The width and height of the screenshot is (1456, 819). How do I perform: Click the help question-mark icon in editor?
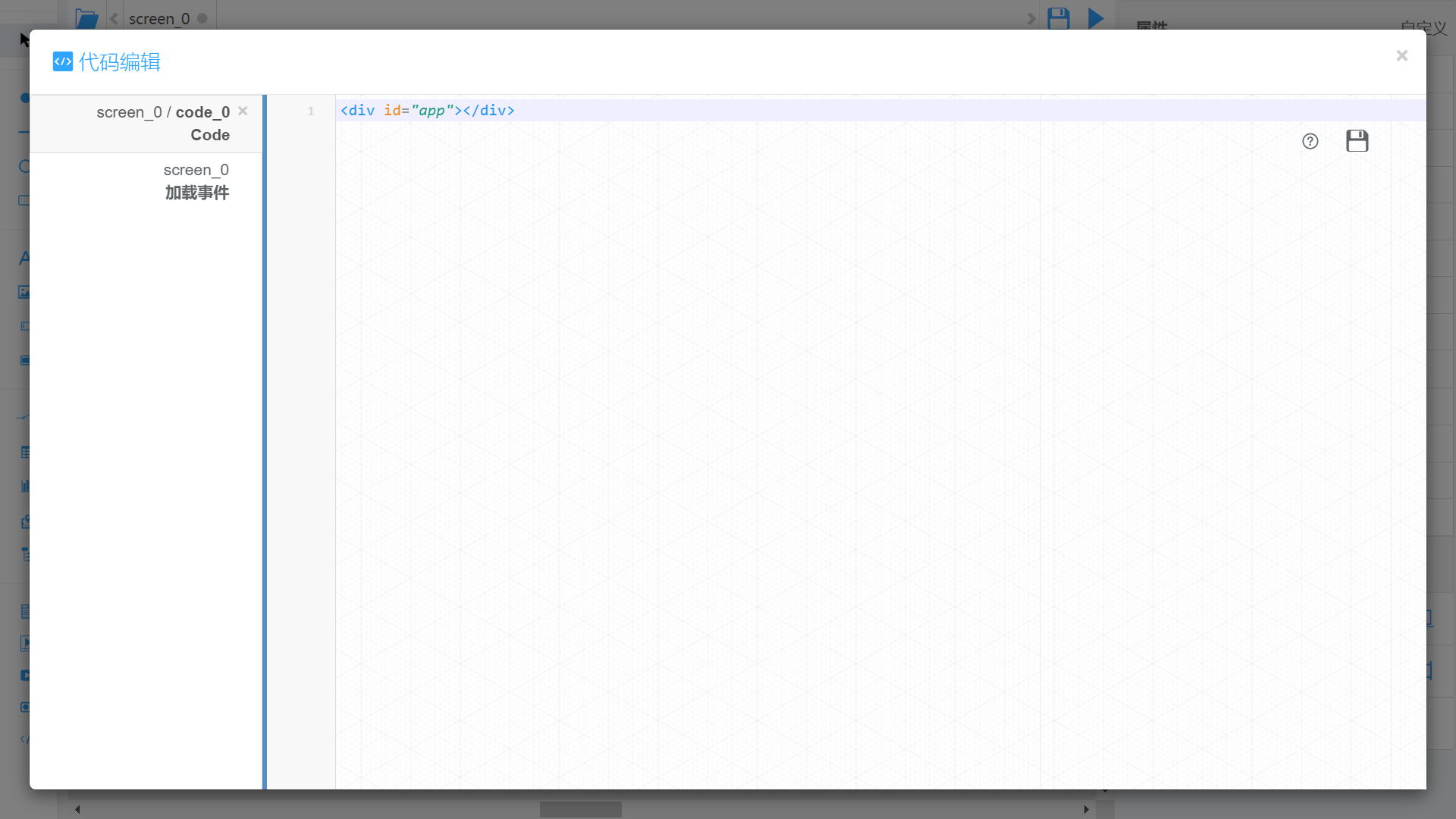[1310, 141]
